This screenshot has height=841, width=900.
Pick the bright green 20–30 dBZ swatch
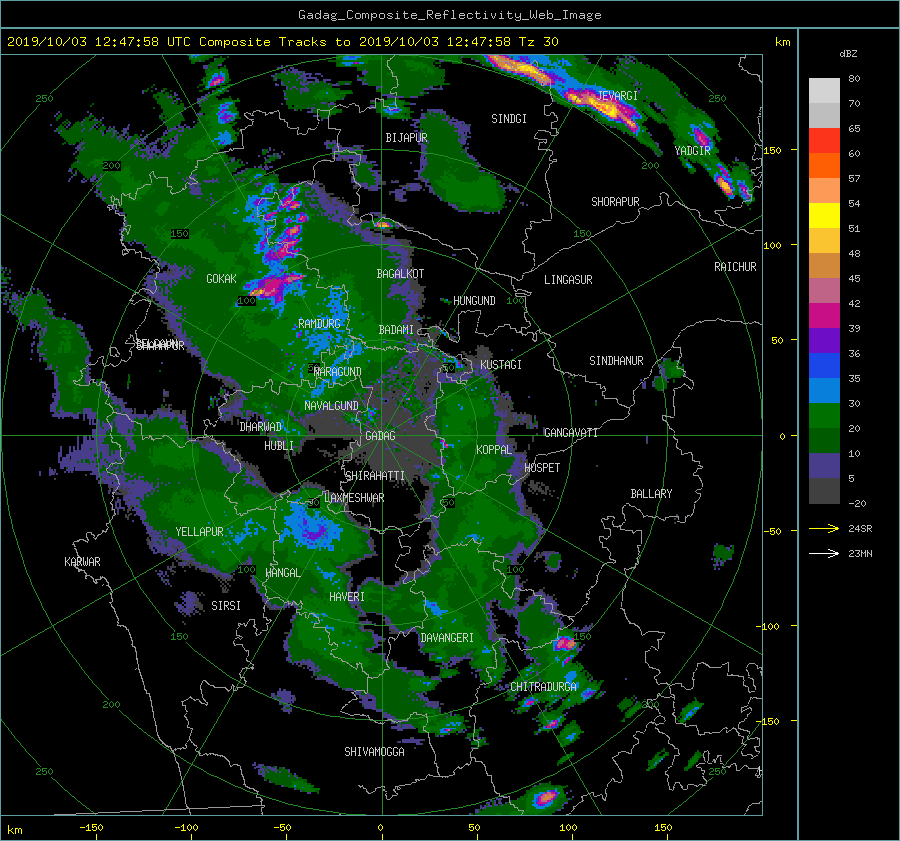pos(824,416)
